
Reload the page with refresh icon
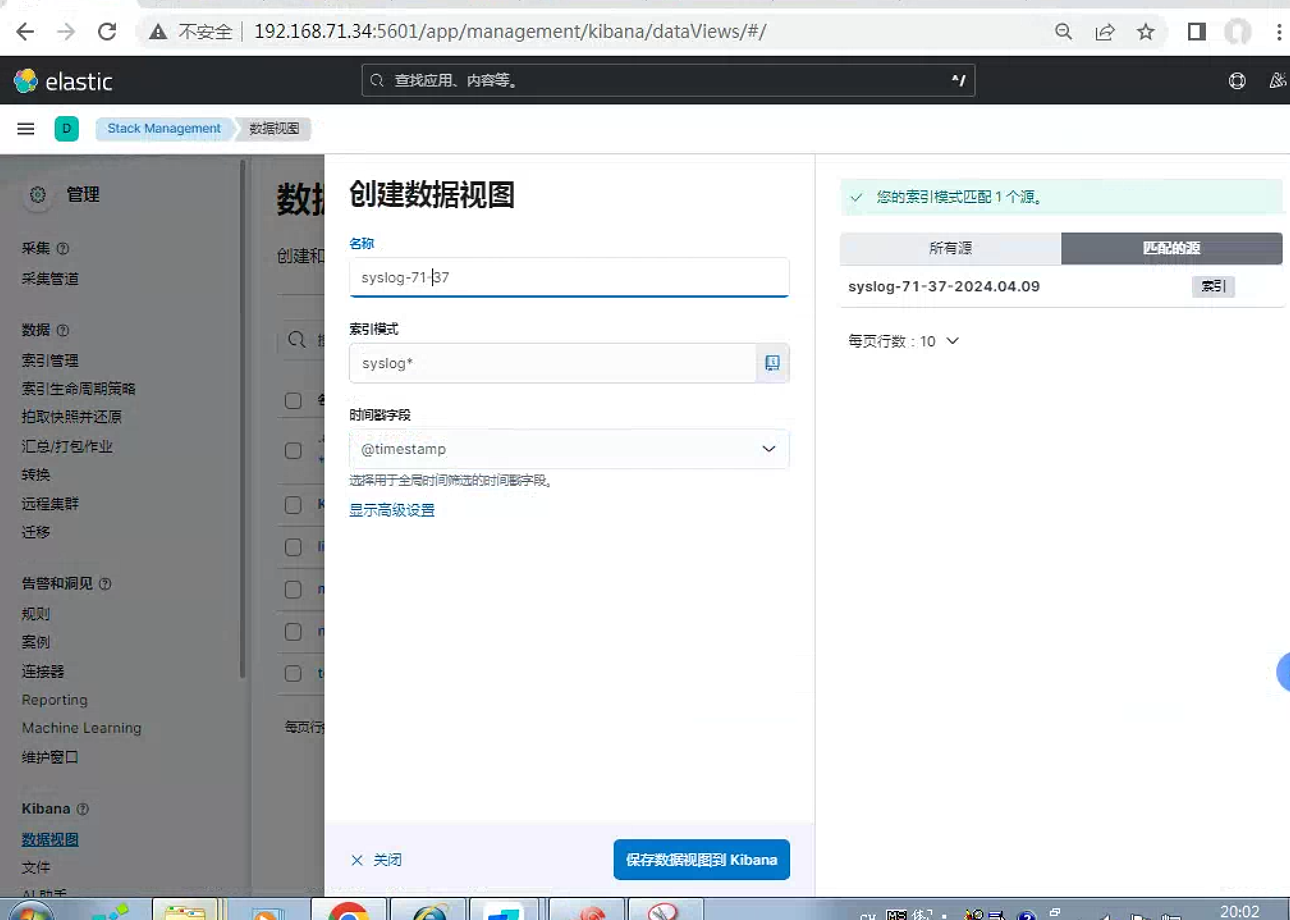[x=107, y=32]
